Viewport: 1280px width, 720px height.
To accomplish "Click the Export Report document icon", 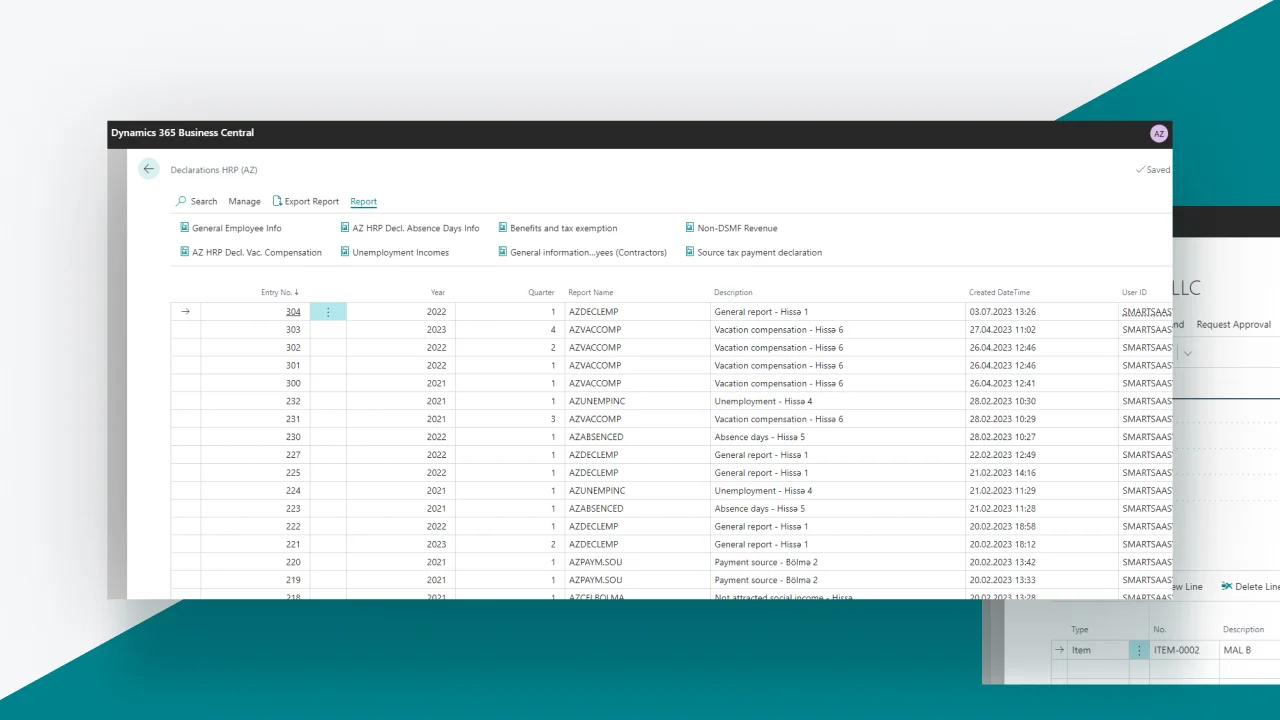I will 277,201.
